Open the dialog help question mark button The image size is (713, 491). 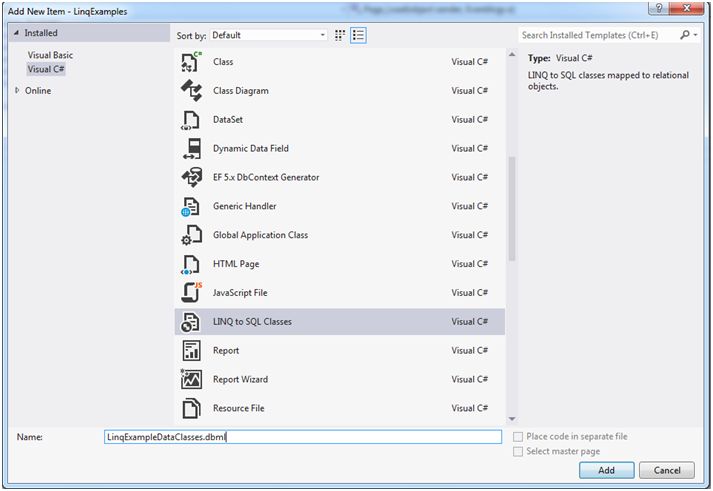(x=659, y=8)
